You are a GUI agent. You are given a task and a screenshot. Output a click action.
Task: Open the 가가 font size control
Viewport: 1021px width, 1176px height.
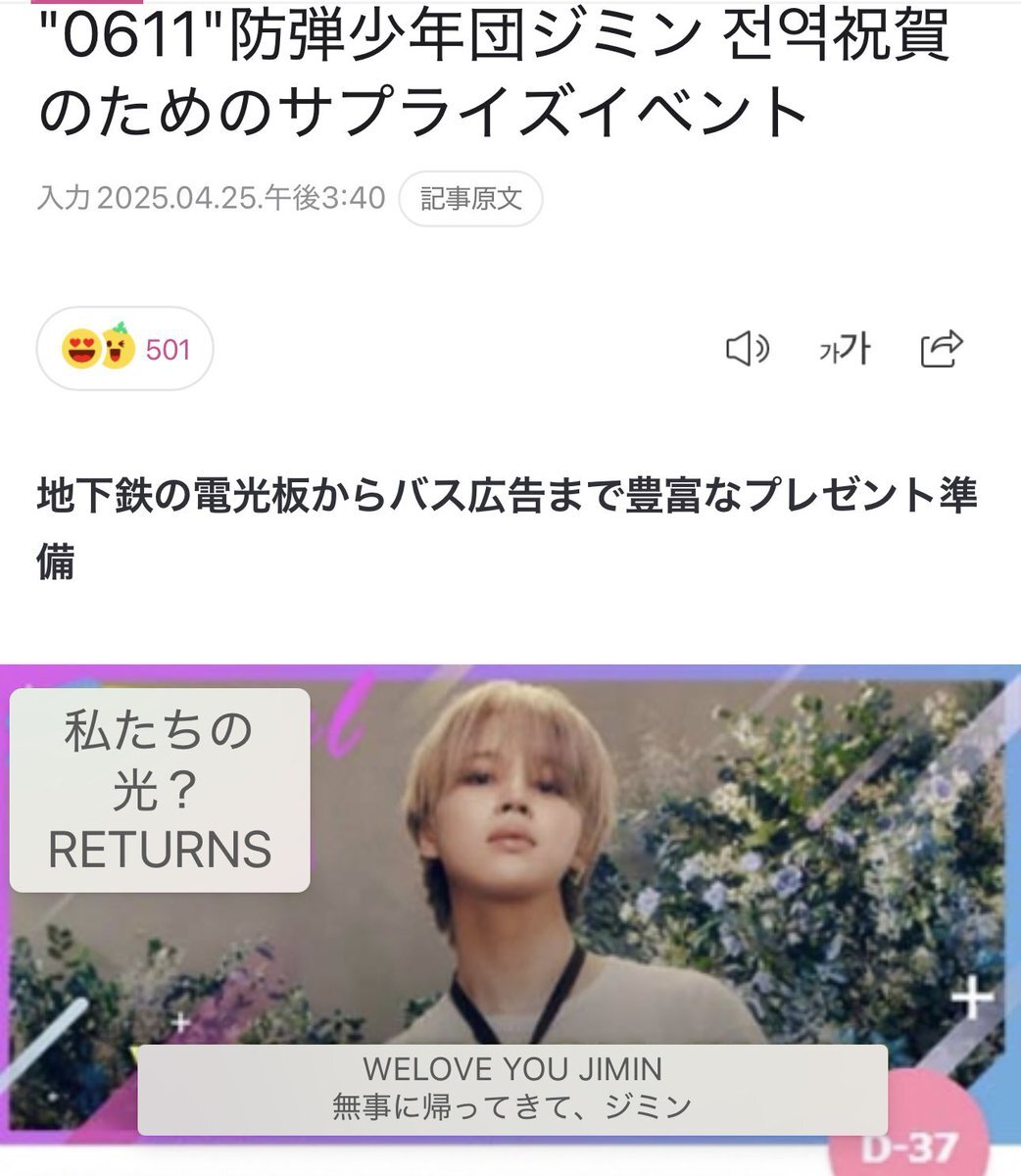844,349
